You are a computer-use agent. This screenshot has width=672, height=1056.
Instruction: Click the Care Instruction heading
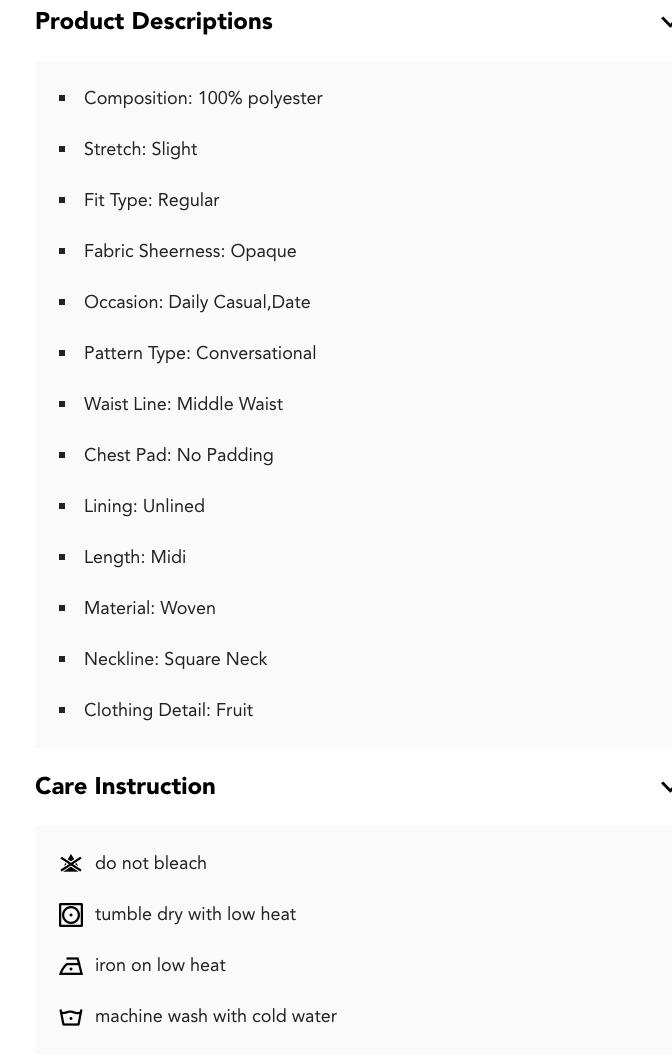[x=125, y=787]
